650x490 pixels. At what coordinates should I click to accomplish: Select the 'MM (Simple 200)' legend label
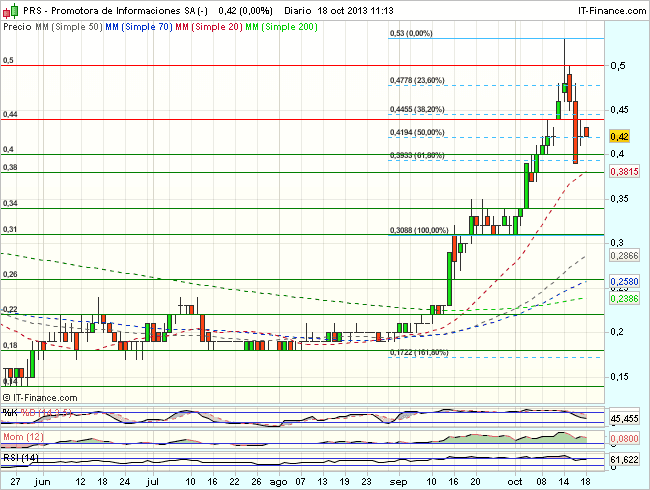click(x=281, y=27)
